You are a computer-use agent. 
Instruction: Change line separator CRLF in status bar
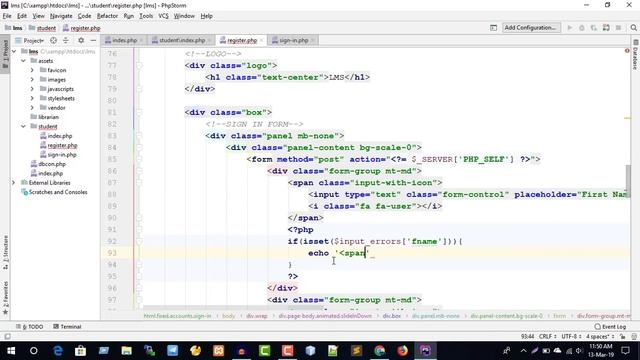[547, 337]
